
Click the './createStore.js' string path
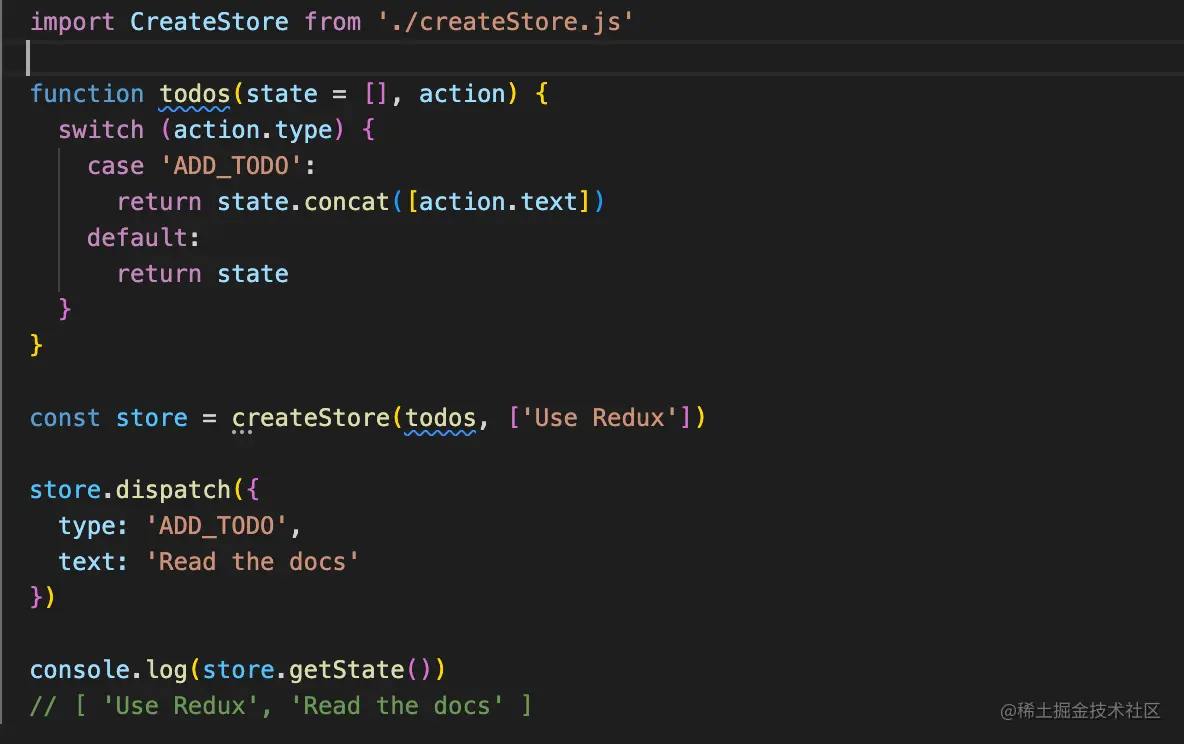[x=505, y=22]
